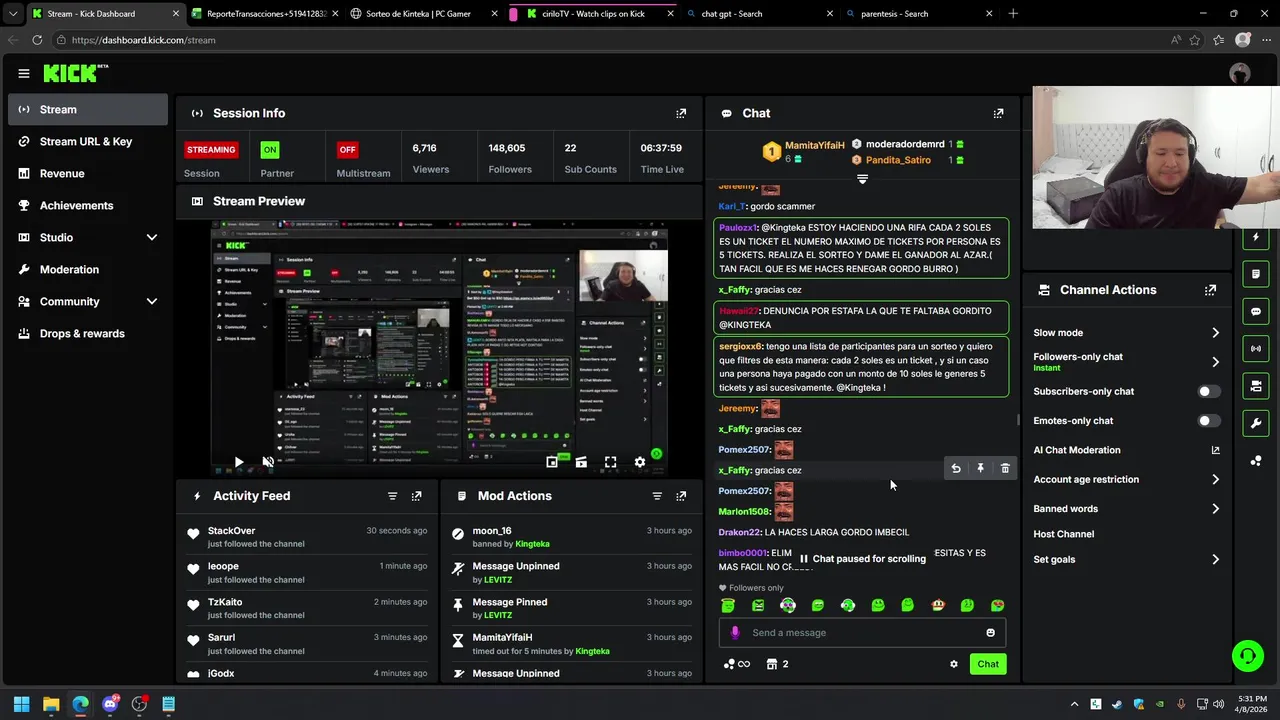Viewport: 1280px width, 720px height.
Task: Select Stream in the sidebar
Action: (88, 110)
